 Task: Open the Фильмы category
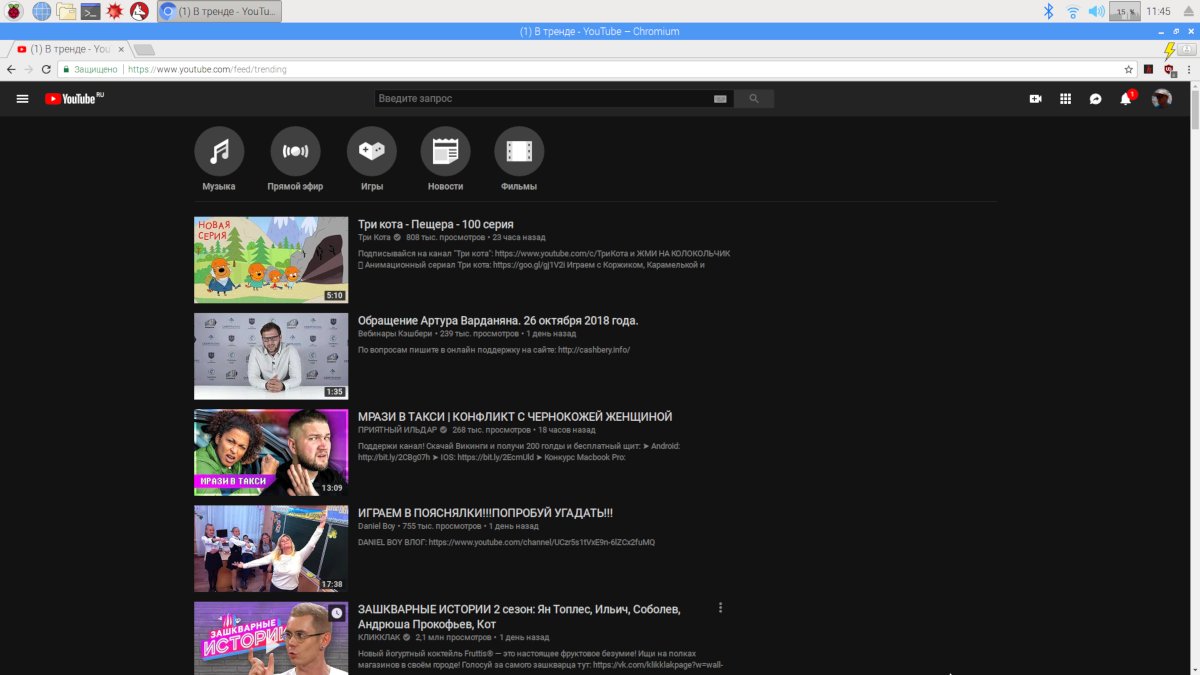pos(519,152)
